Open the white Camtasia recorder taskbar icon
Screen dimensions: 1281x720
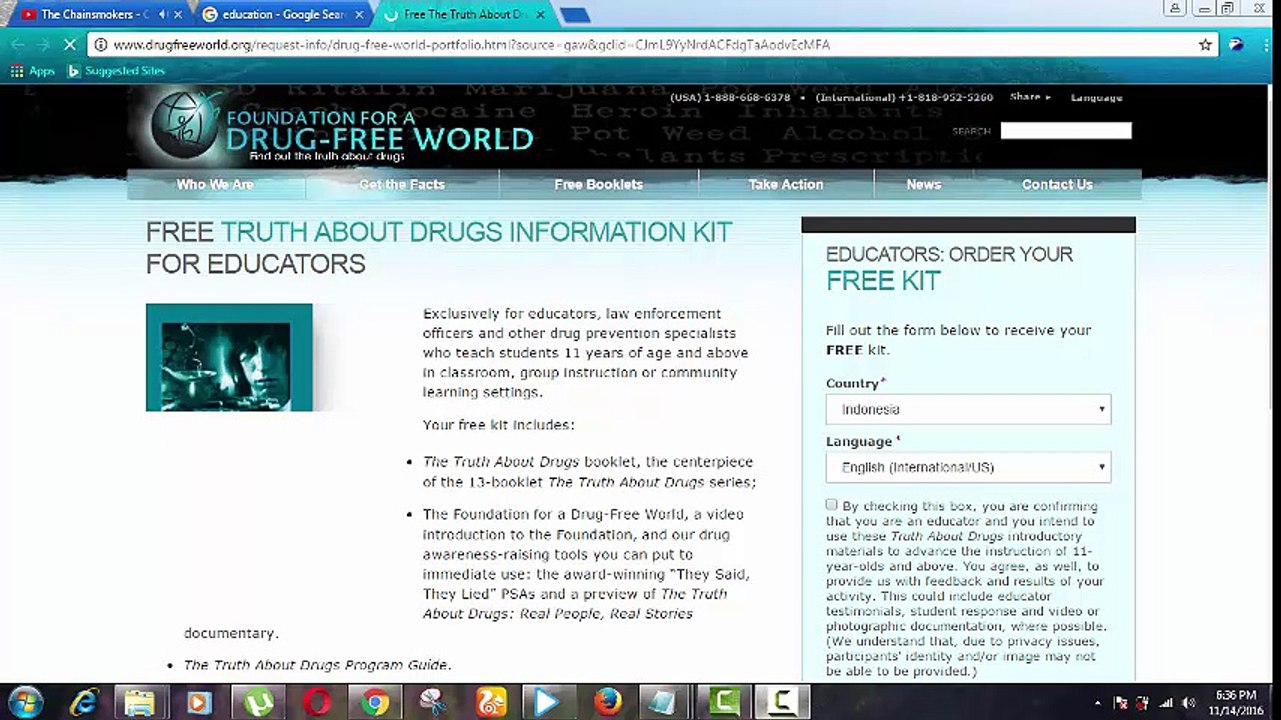[x=782, y=702]
